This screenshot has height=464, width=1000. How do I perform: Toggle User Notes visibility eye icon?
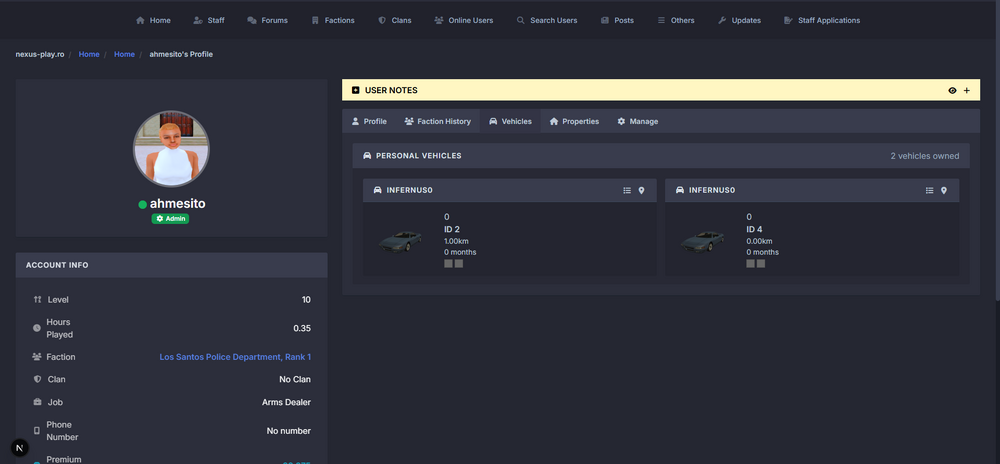(952, 91)
